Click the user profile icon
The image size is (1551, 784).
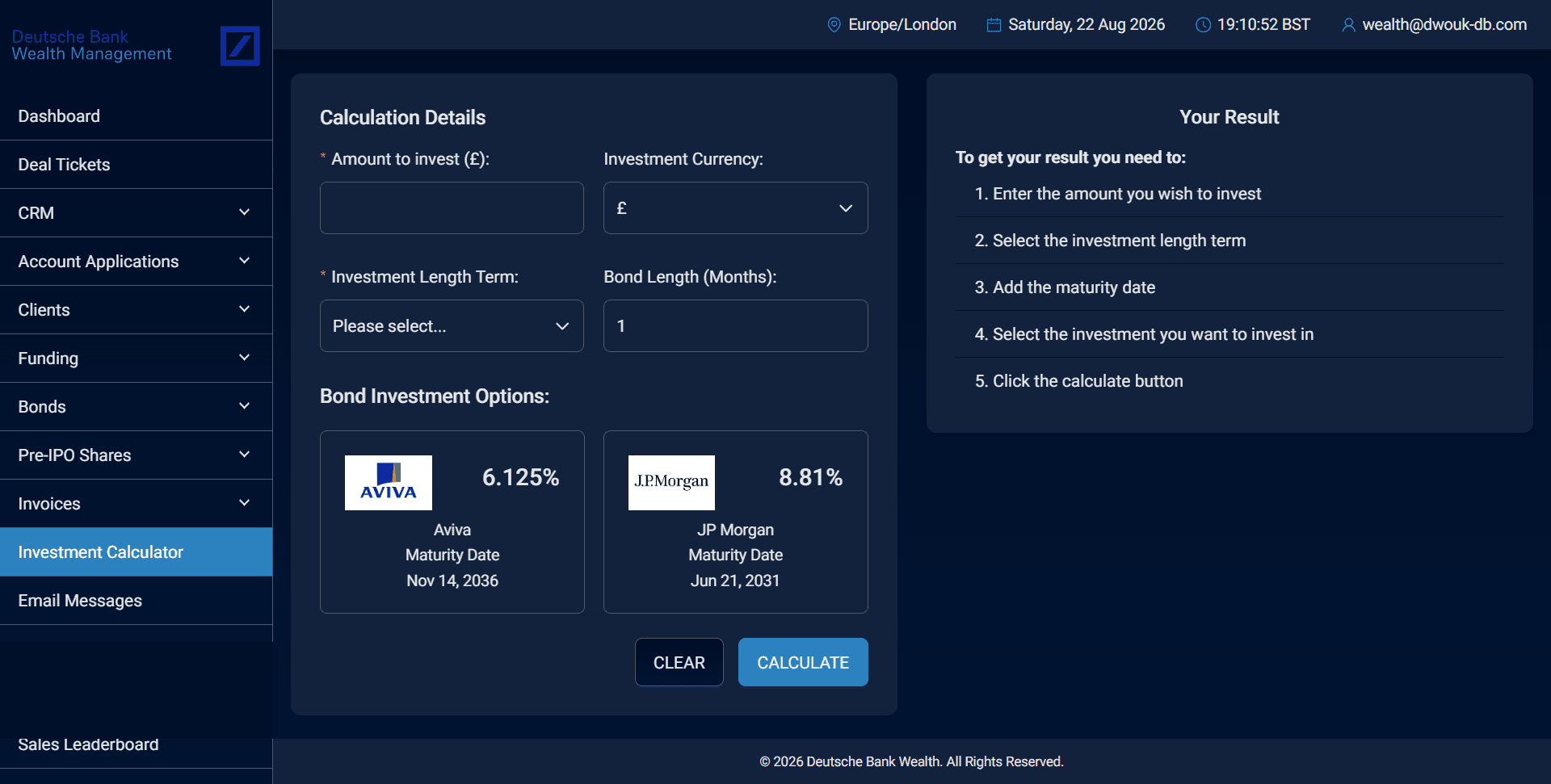point(1348,25)
